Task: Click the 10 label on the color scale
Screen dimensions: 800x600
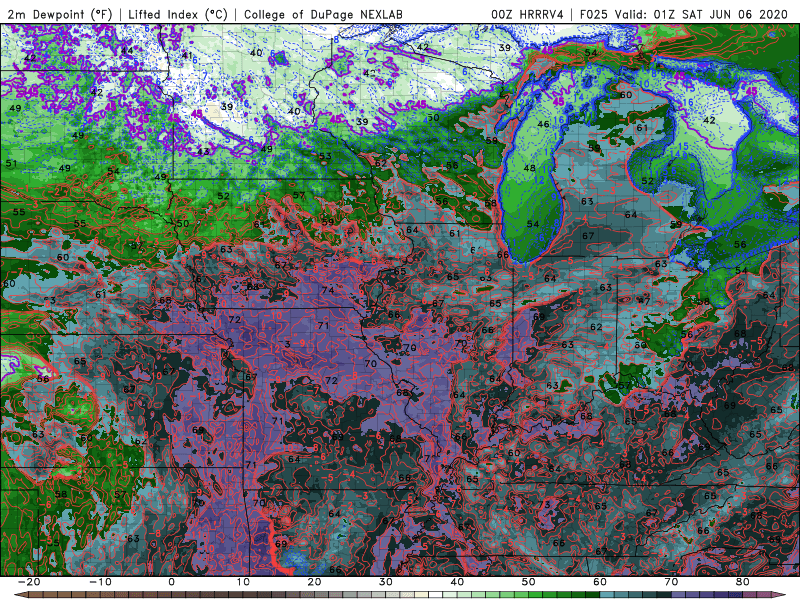Action: pyautogui.click(x=243, y=582)
